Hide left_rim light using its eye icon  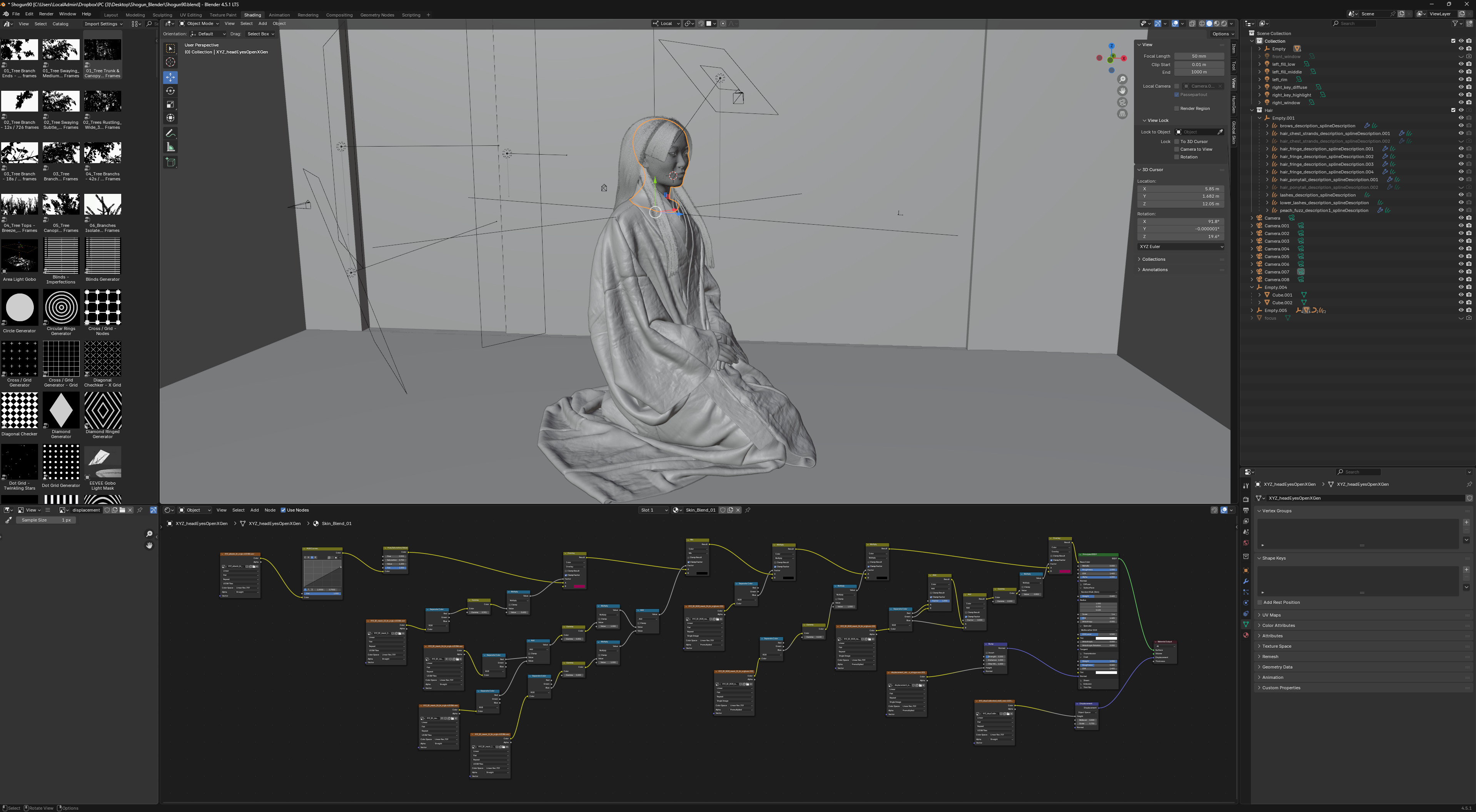tap(1461, 80)
